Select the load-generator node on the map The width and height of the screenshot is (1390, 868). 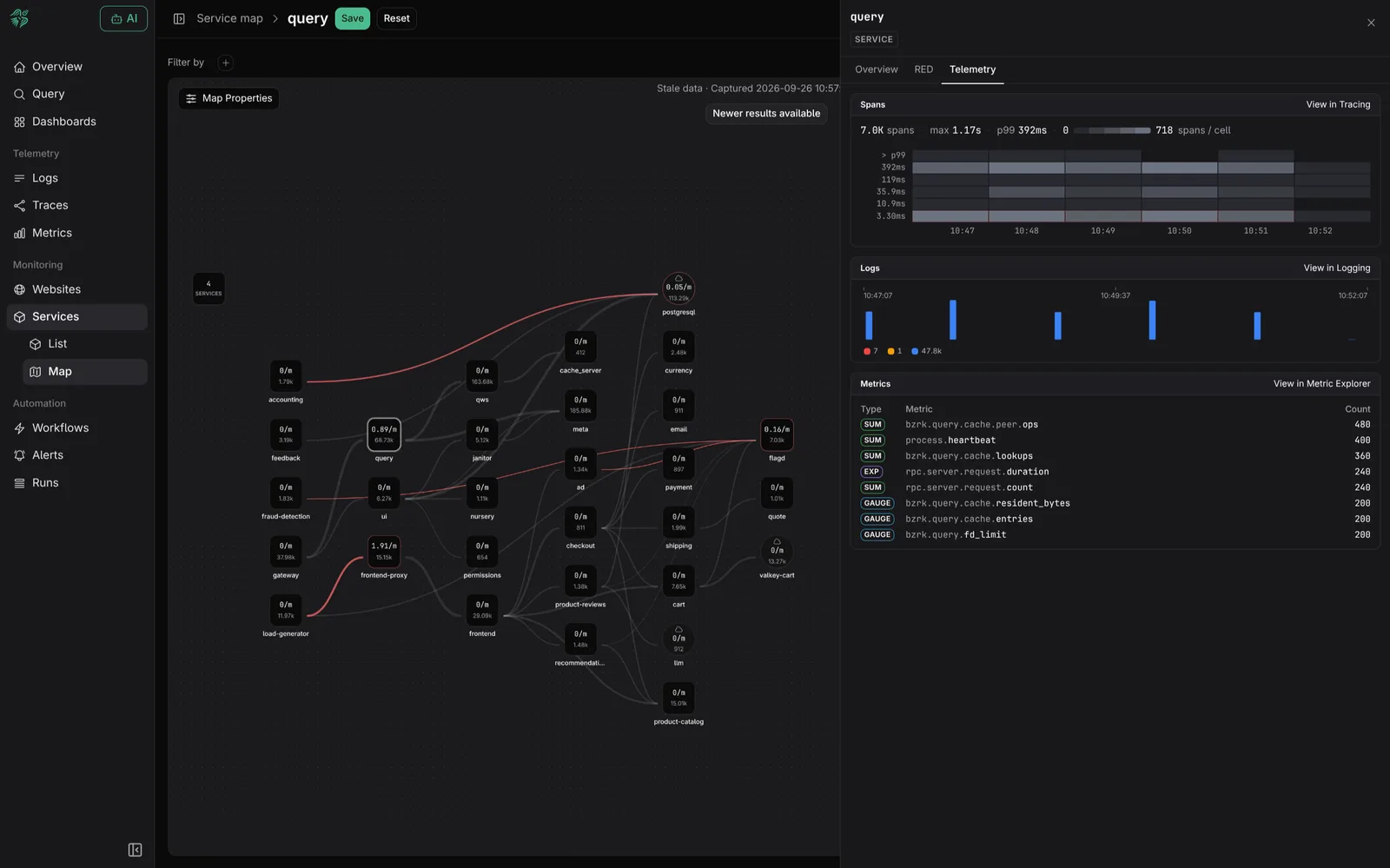pos(286,610)
